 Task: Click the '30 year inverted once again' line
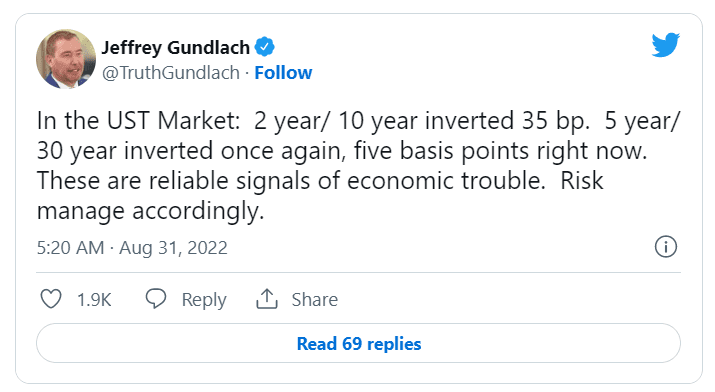pos(342,151)
